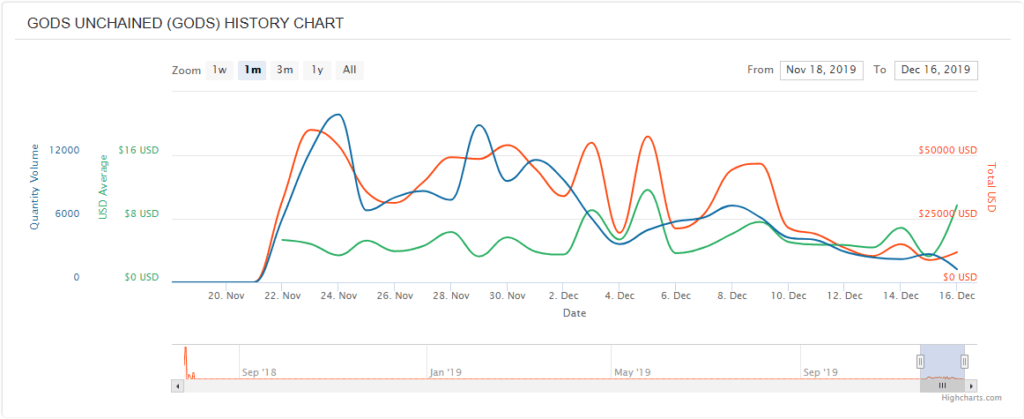
Task: Edit the To date field Dec 16, 2019
Action: point(936,70)
